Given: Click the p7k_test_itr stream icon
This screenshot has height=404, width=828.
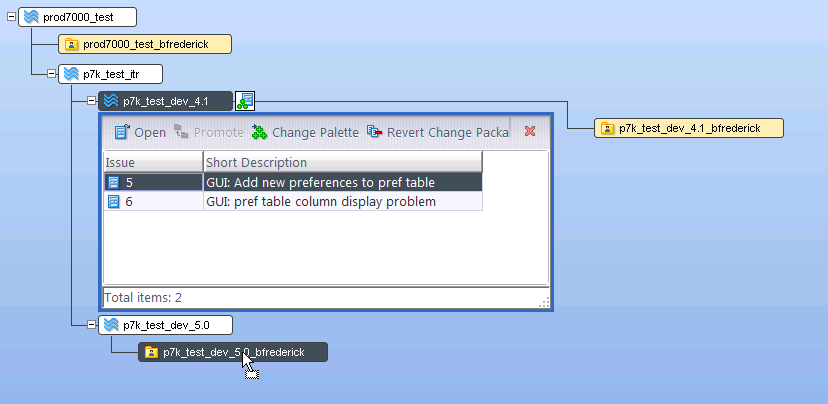Looking at the screenshot, I should [x=70, y=73].
